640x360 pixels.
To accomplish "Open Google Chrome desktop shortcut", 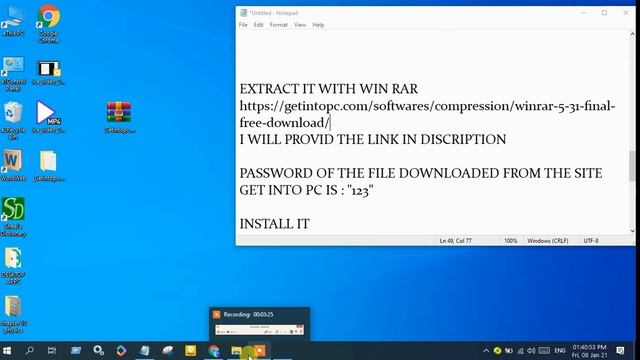I will pyautogui.click(x=49, y=23).
